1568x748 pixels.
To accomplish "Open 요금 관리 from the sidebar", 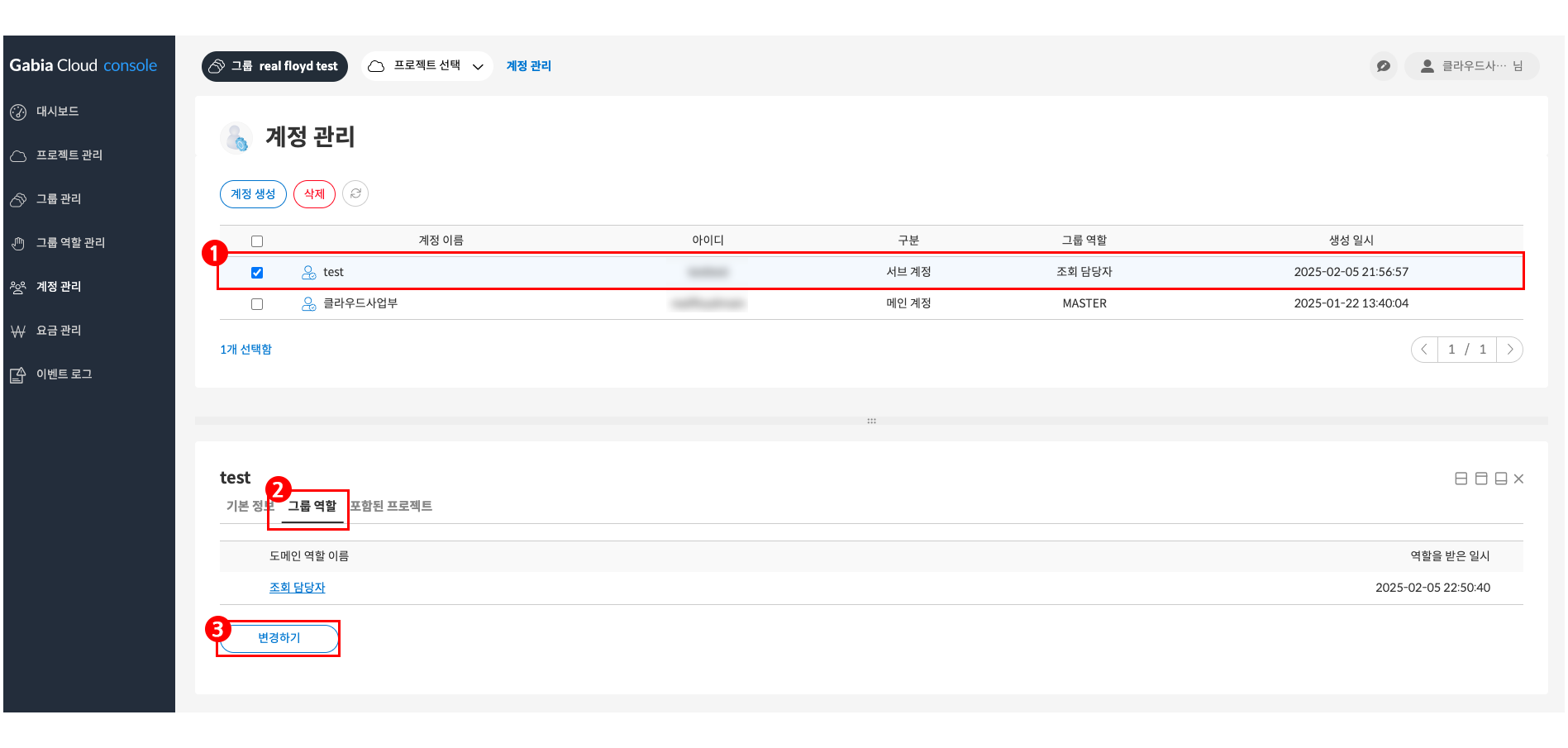I will coord(58,331).
